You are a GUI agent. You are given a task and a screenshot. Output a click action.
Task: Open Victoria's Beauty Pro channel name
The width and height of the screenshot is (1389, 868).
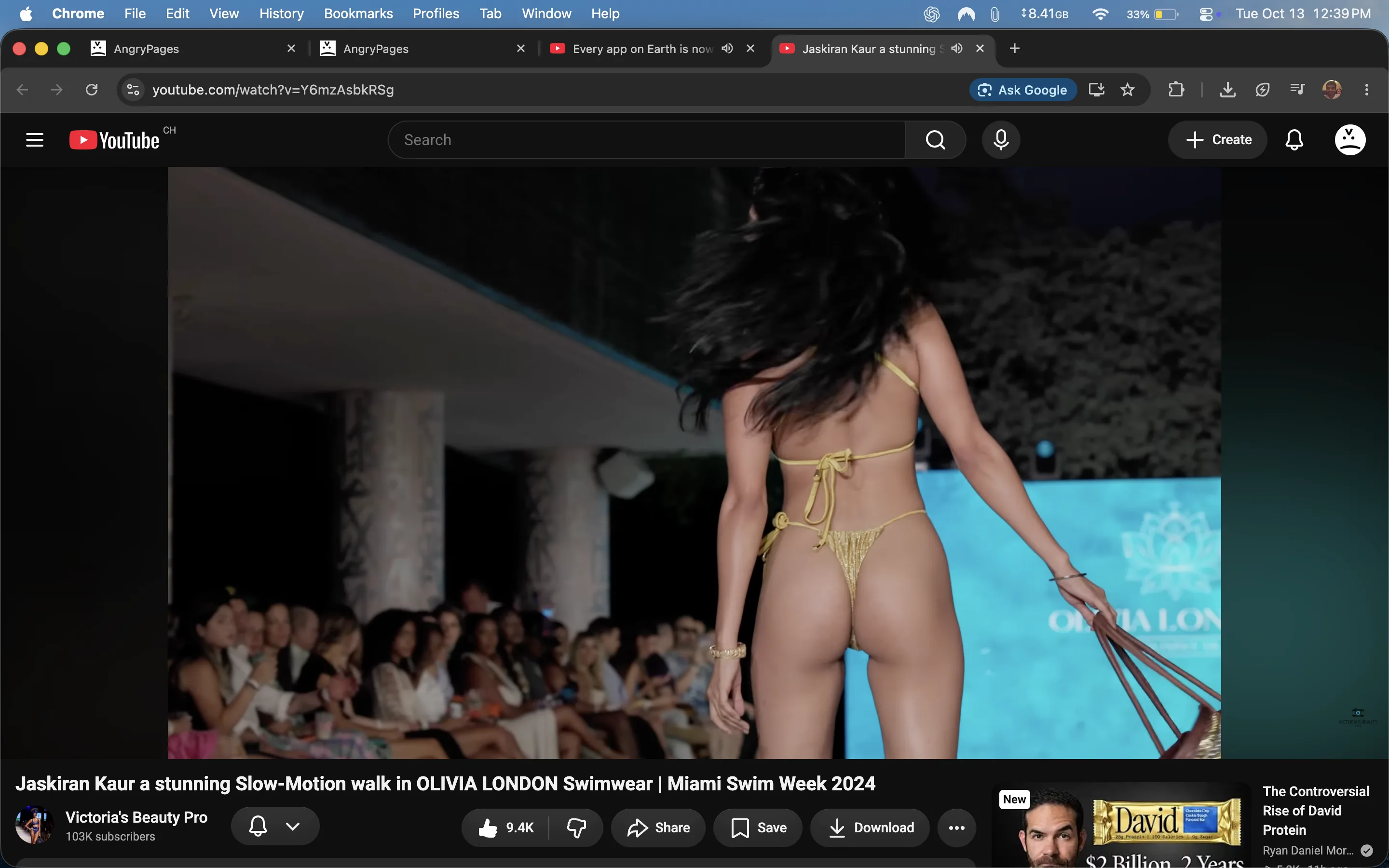click(x=136, y=817)
